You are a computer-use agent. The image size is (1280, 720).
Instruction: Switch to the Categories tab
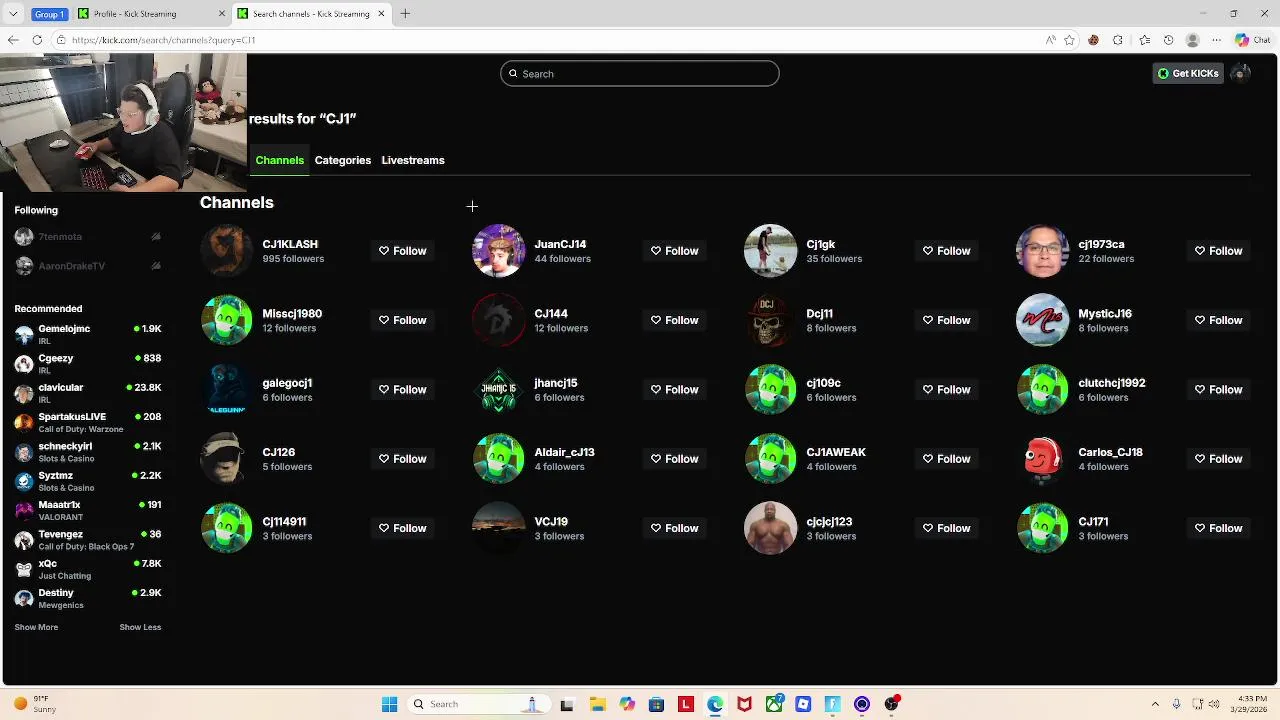(x=343, y=160)
